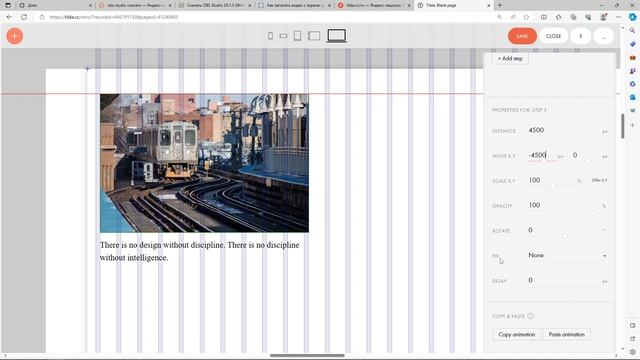The width and height of the screenshot is (640, 360).
Task: Click the Opacity slider handle
Action: pyautogui.click(x=600, y=211)
